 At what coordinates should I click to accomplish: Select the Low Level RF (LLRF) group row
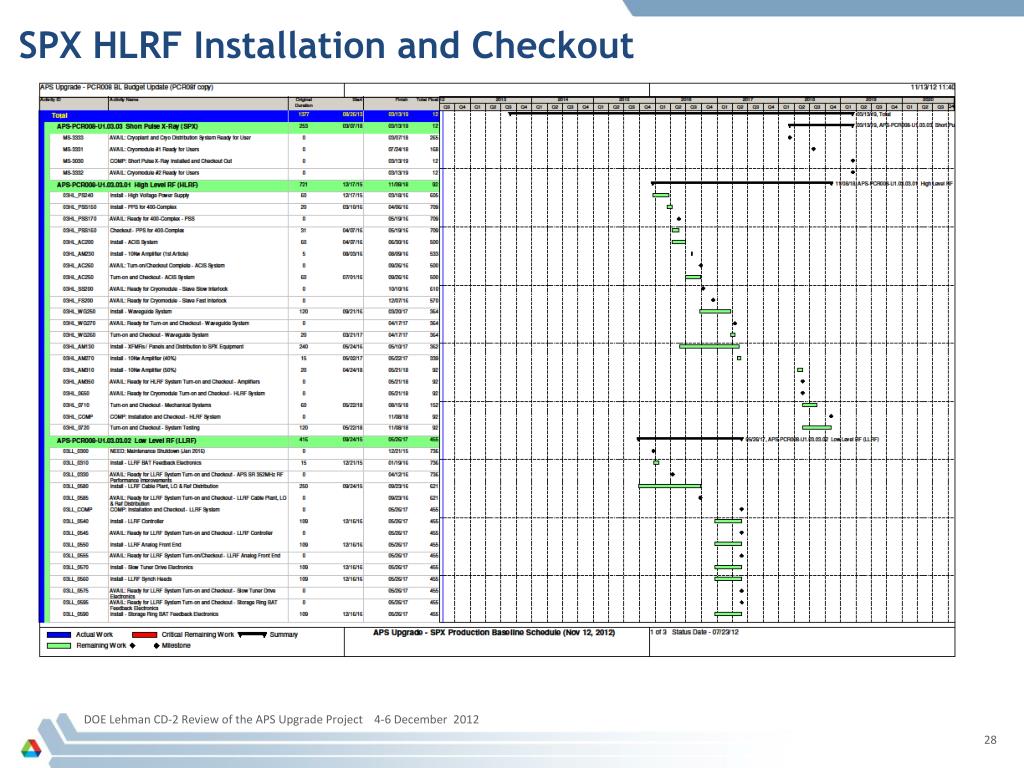[244, 440]
